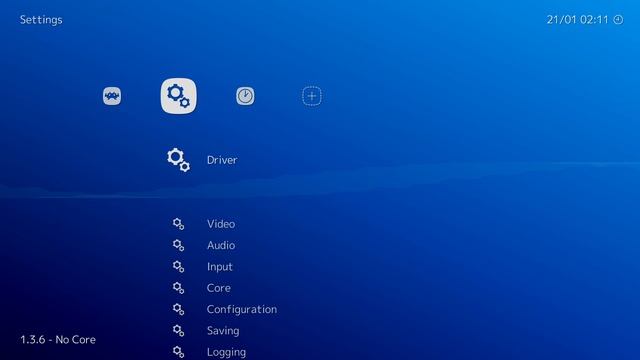Click the 1.3.6 - No Core status text
This screenshot has height=360, width=640.
pyautogui.click(x=58, y=340)
